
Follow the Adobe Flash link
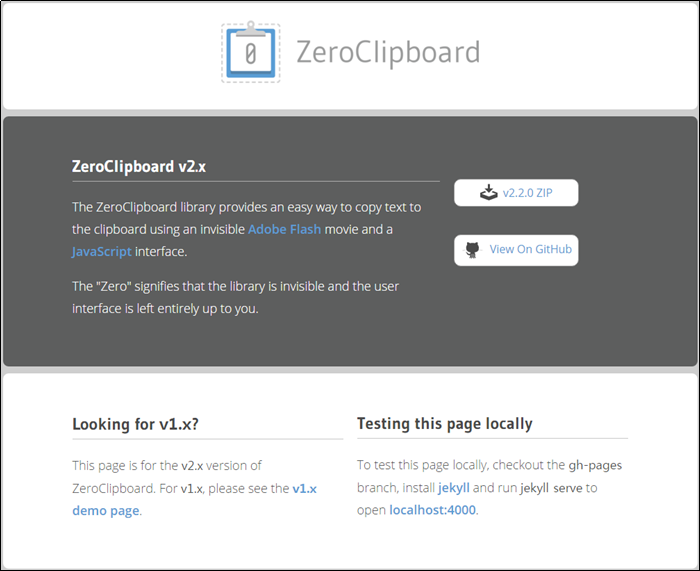point(284,229)
